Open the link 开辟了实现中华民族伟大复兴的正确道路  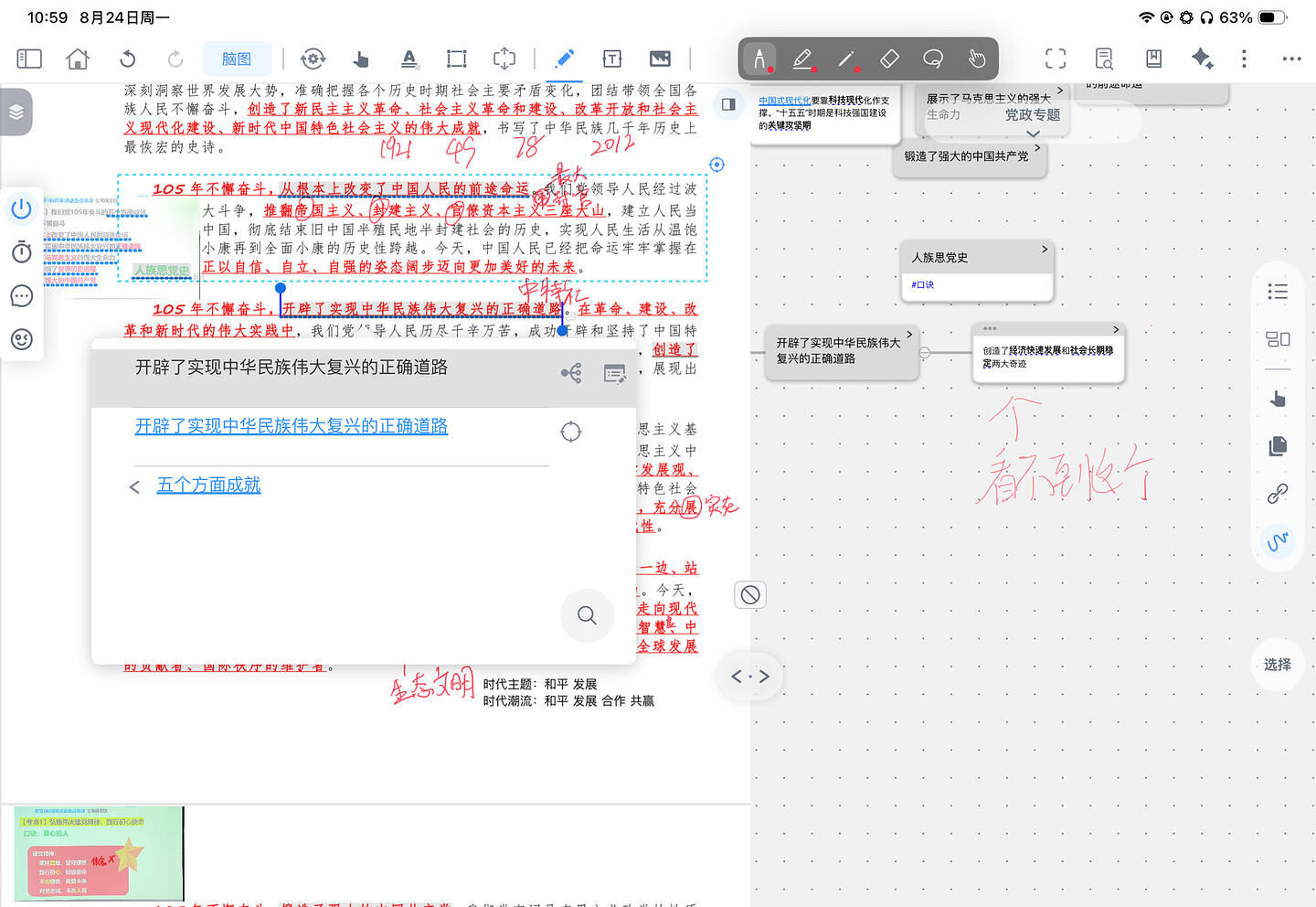pyautogui.click(x=292, y=426)
